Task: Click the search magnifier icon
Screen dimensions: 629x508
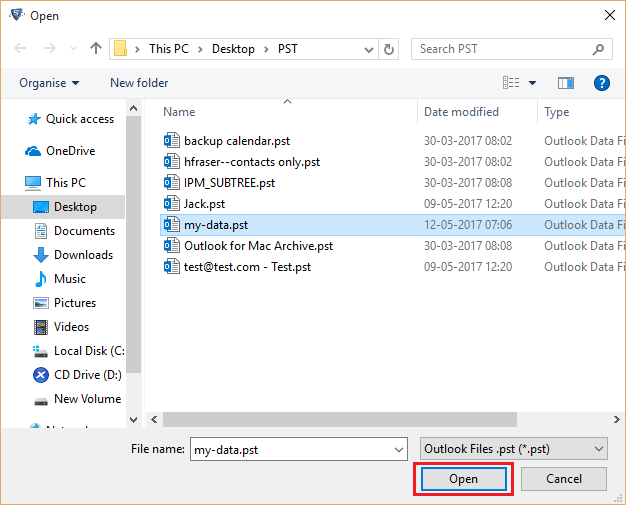Action: coord(598,49)
